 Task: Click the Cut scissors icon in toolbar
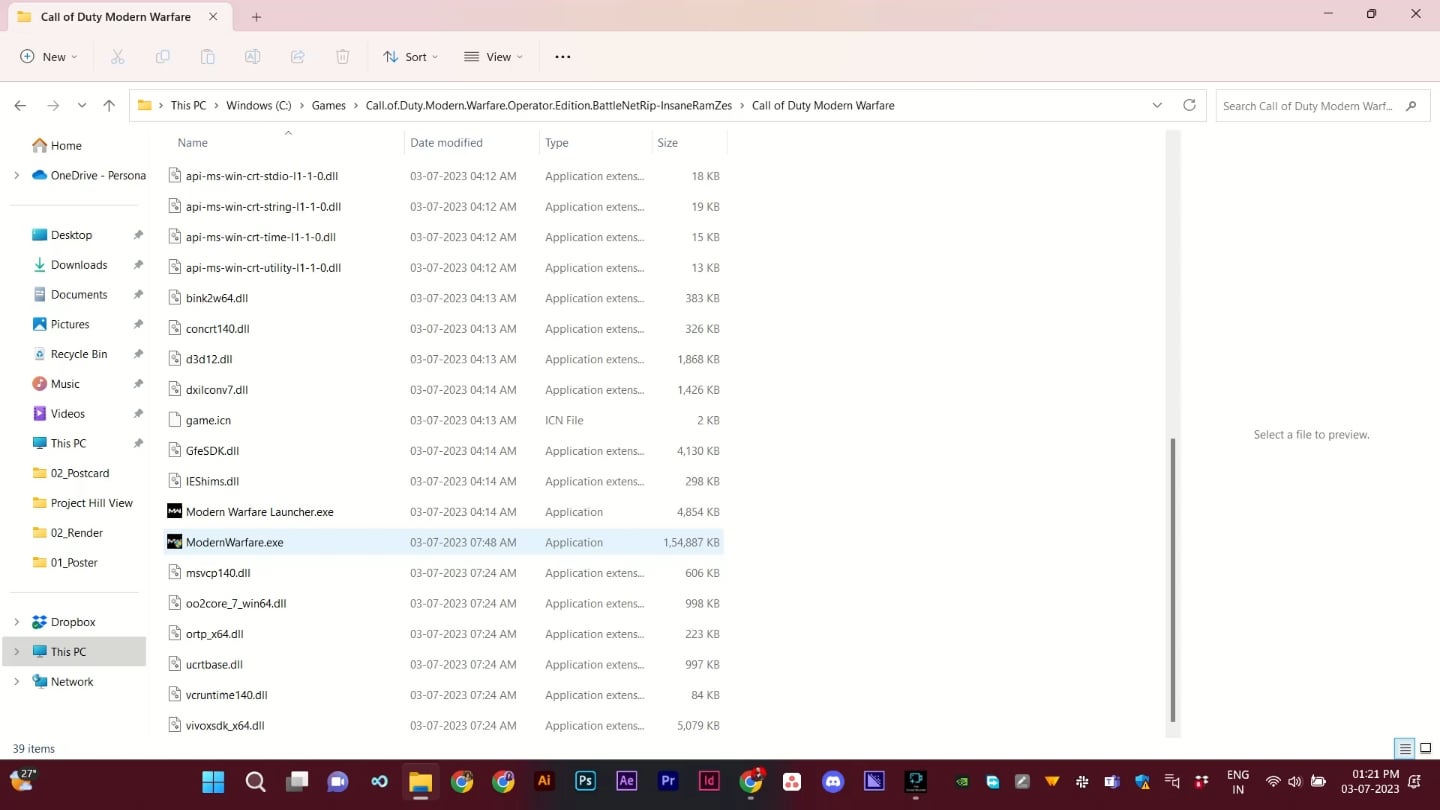pyautogui.click(x=117, y=57)
